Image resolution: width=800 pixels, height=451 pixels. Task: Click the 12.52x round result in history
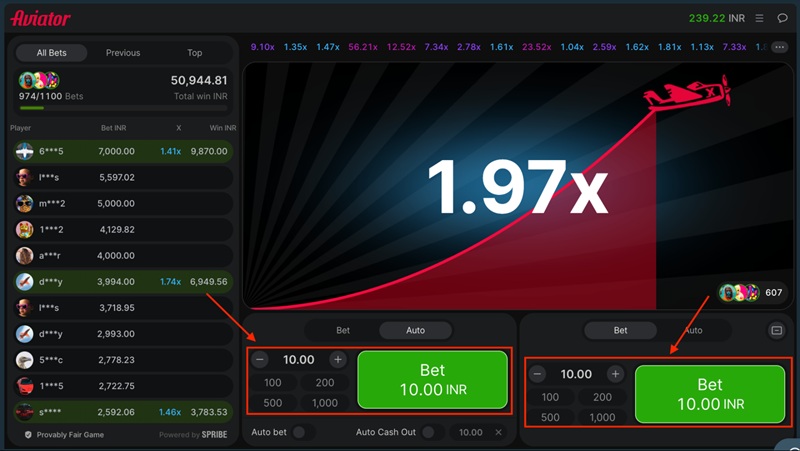click(401, 47)
